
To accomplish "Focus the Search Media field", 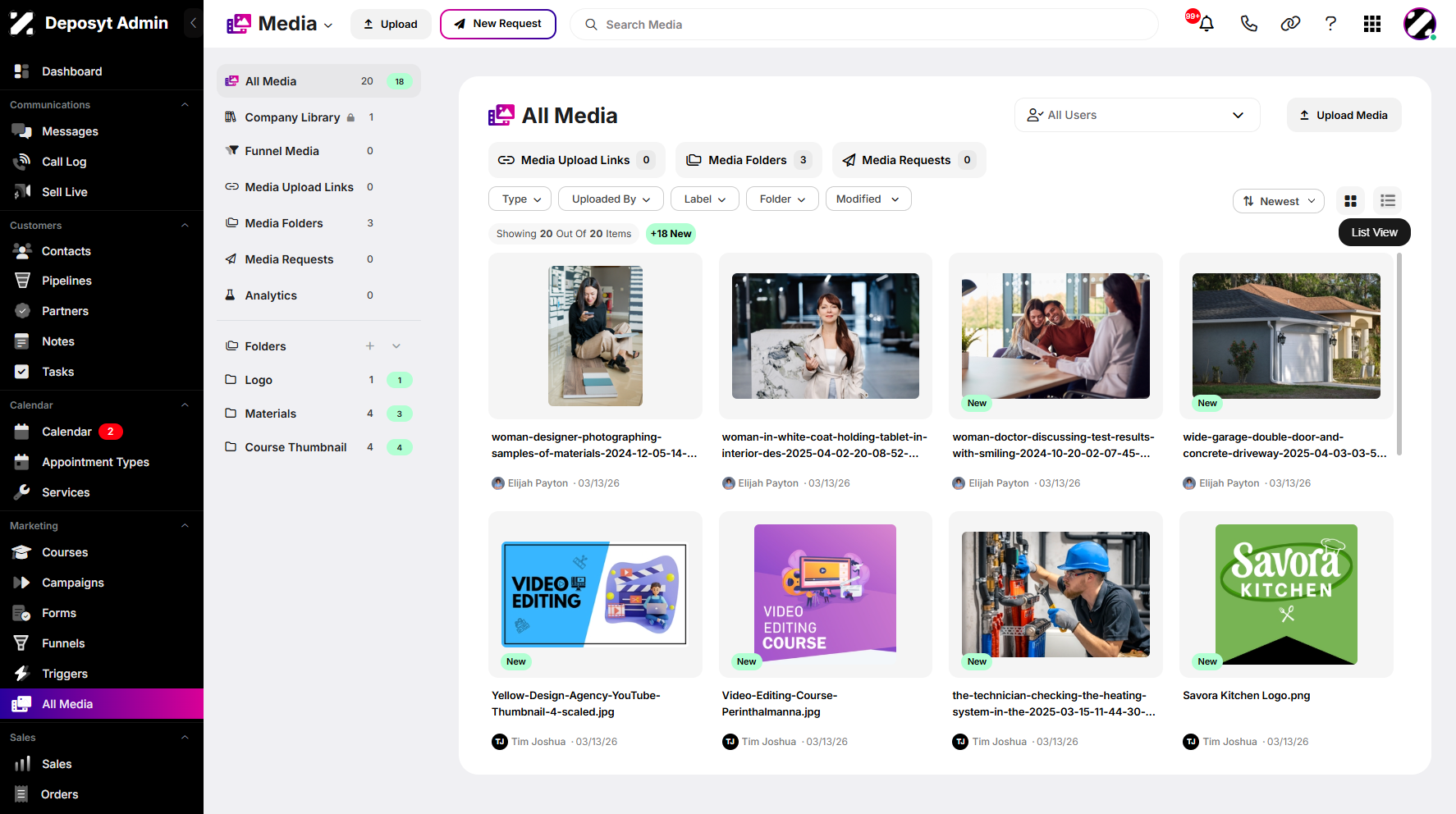I will click(x=864, y=25).
